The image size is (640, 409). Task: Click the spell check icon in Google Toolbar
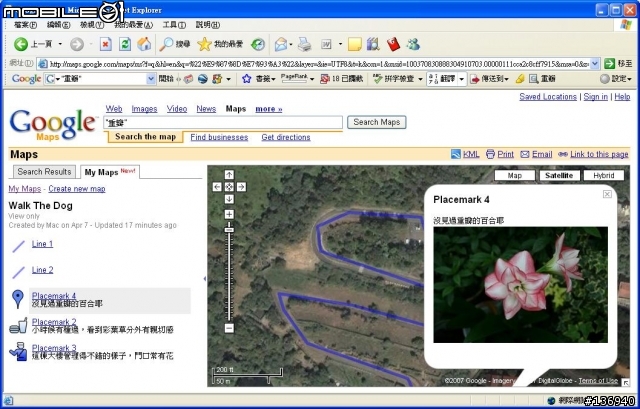click(378, 79)
